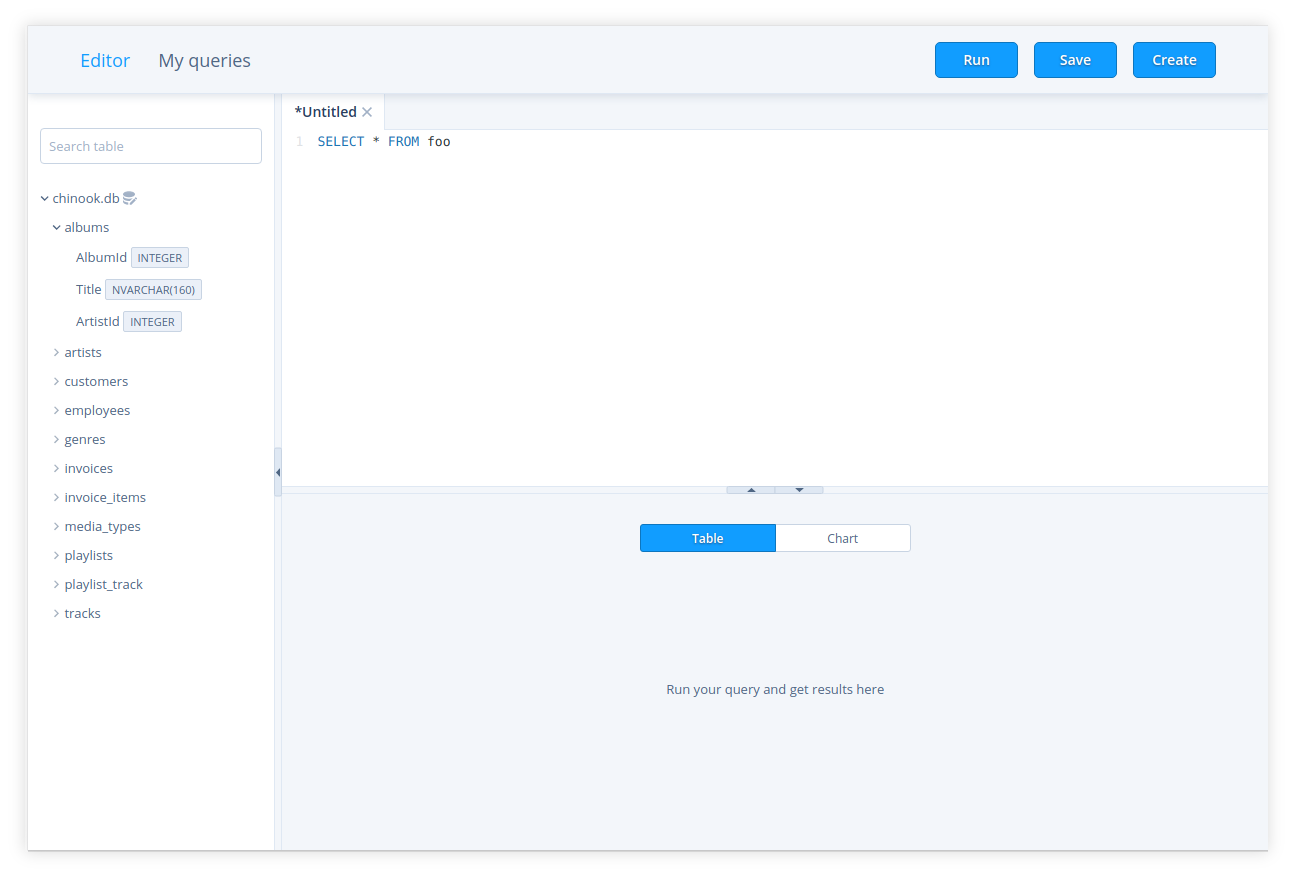Collapse the albums table columns
1293x877 pixels.
click(57, 227)
